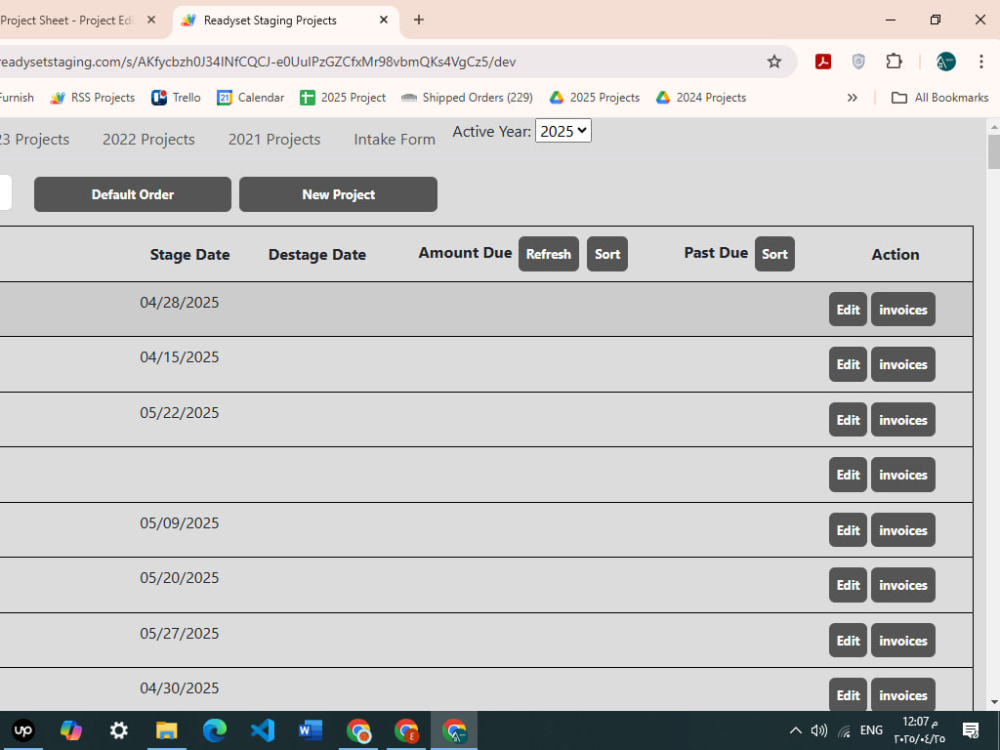Open the notification center icon
Viewport: 1000px width, 750px height.
[x=971, y=731]
